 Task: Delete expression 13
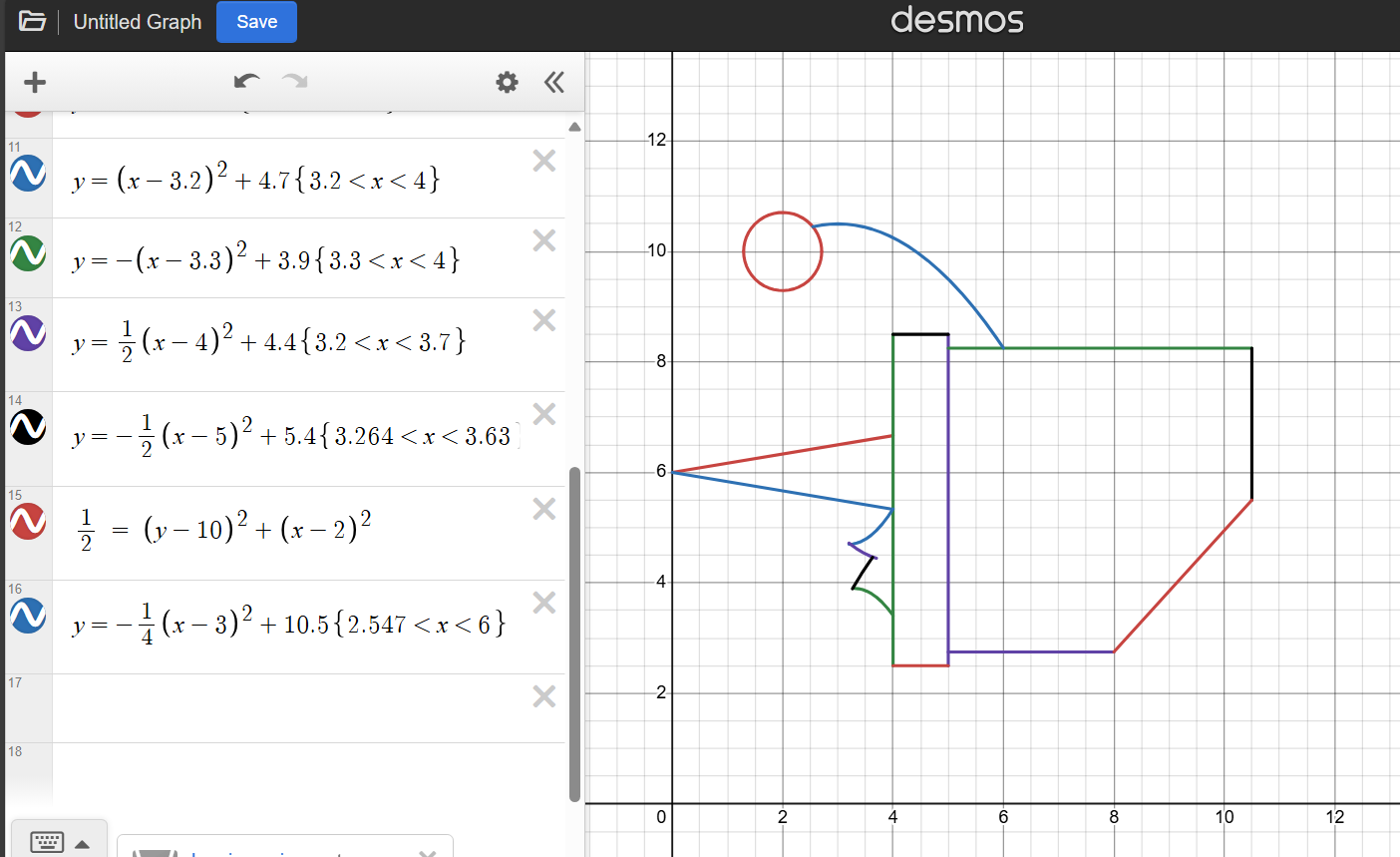[544, 320]
